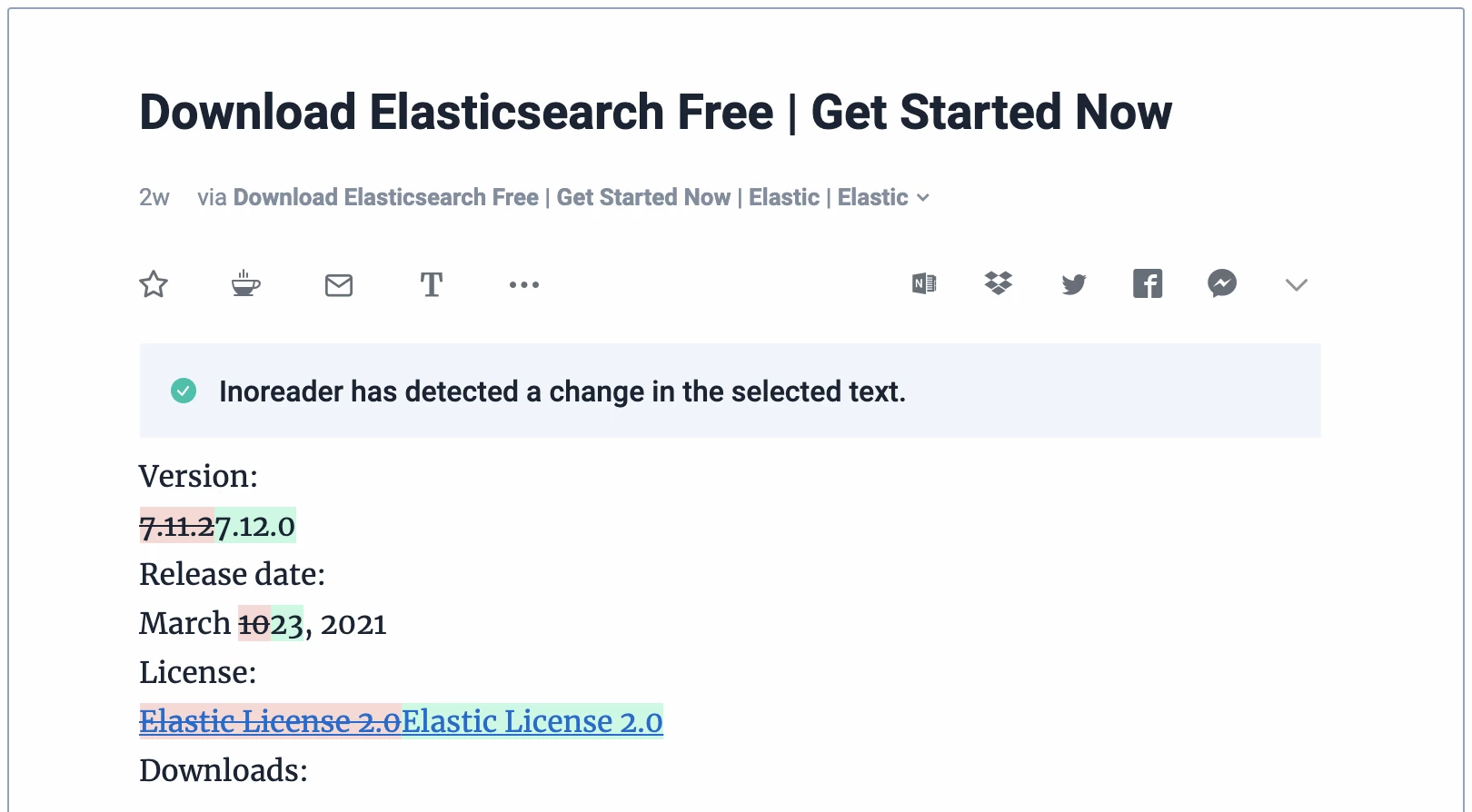1472x812 pixels.
Task: Share article on Twitter
Action: point(1074,284)
